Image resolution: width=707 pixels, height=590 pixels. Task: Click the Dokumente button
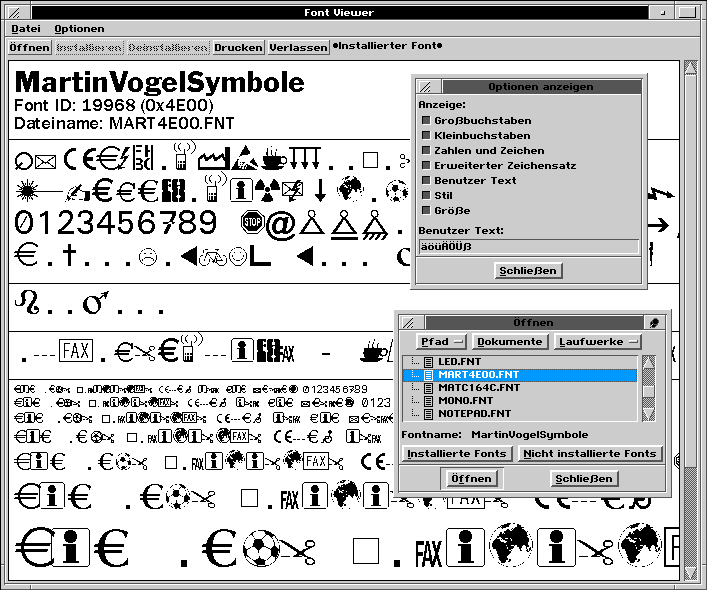510,342
